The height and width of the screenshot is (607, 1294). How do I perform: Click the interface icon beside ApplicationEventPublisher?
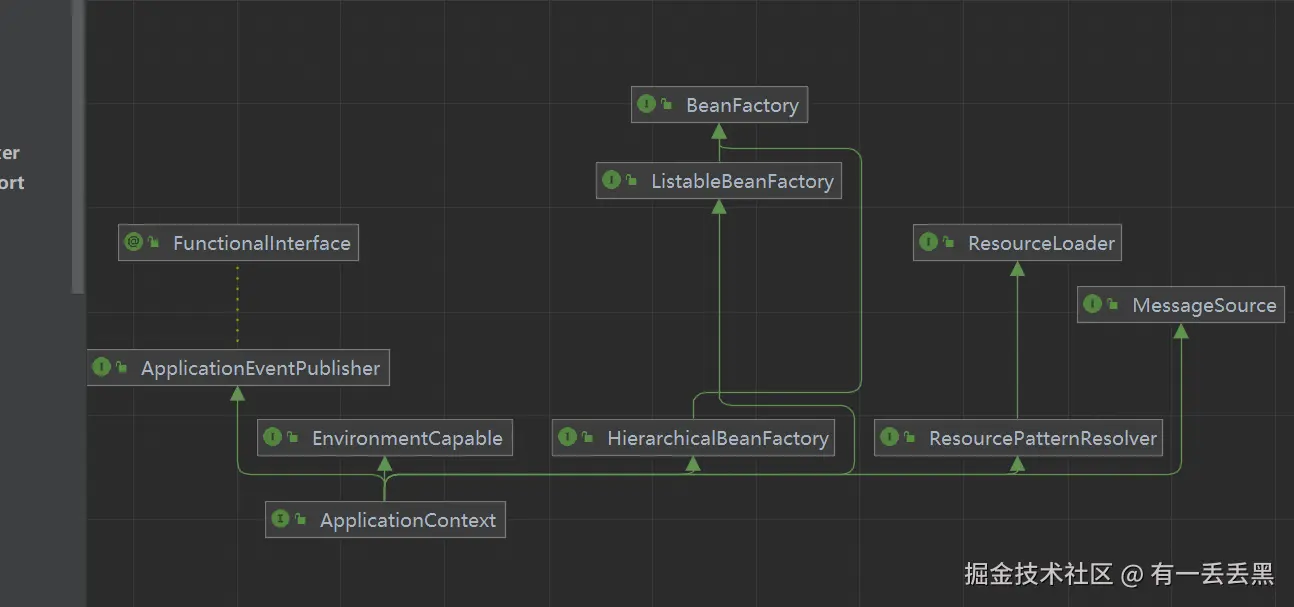click(x=101, y=367)
